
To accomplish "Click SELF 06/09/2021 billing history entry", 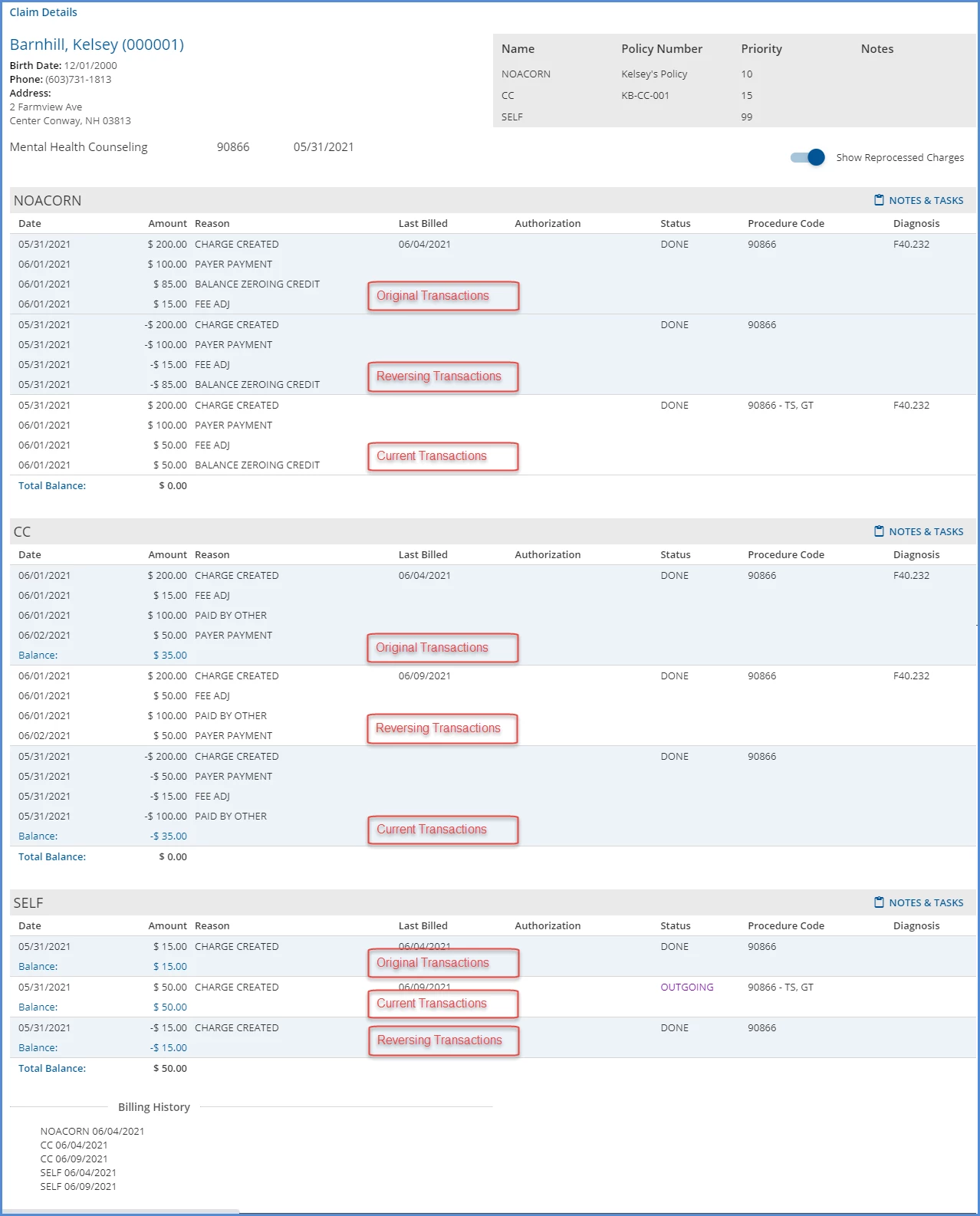I will (x=78, y=1186).
